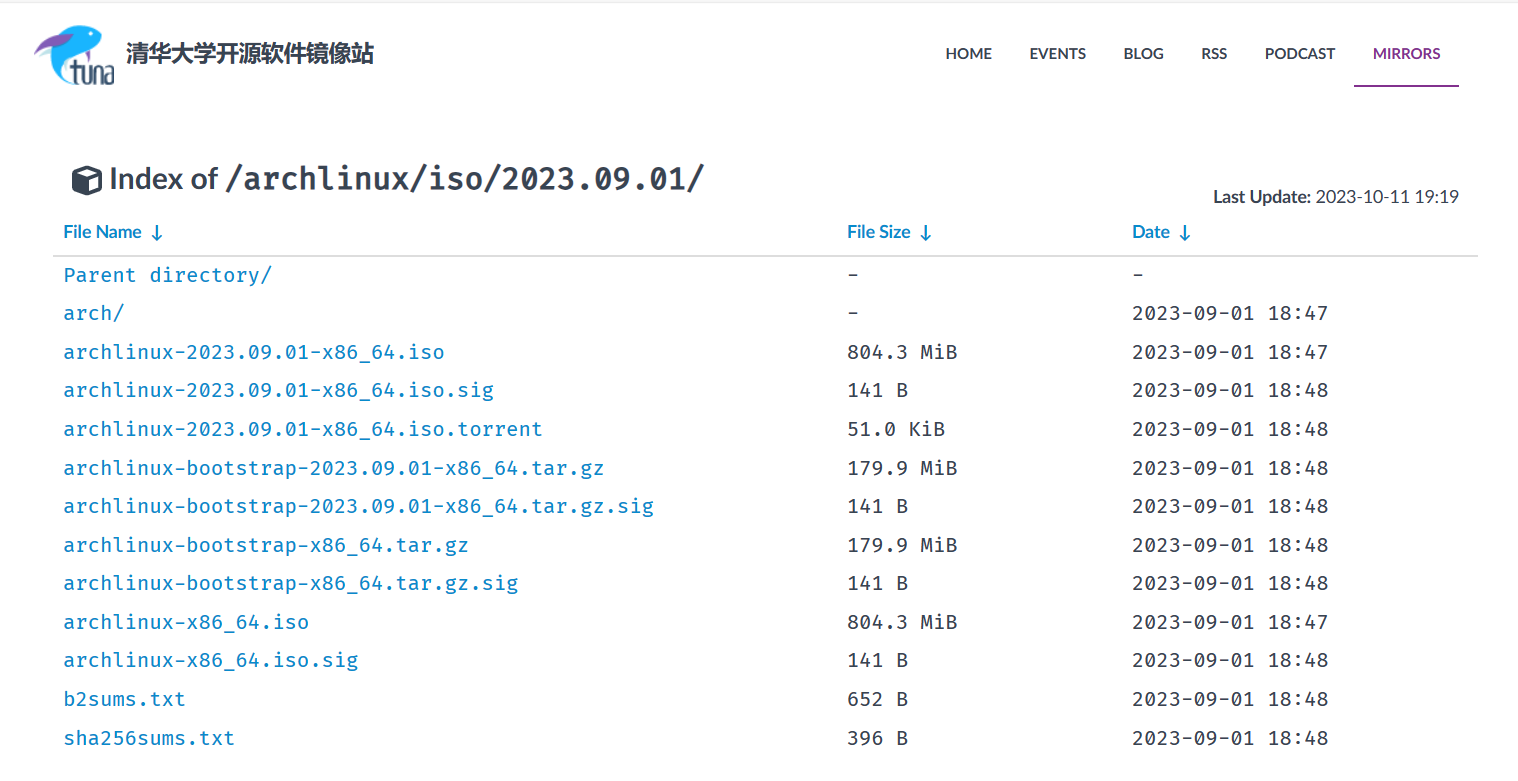Sort by File Name column
Viewport: 1518px width, 781px height.
[x=113, y=232]
